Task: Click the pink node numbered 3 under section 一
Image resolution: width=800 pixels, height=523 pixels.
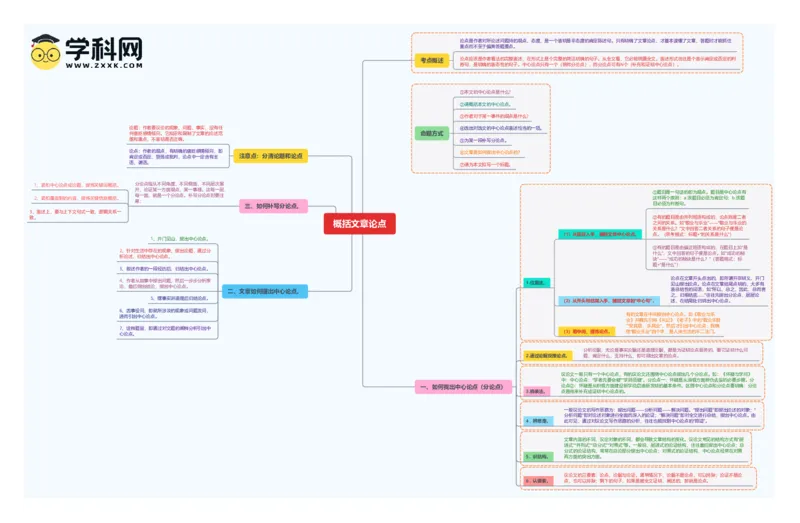Action: pos(537,391)
